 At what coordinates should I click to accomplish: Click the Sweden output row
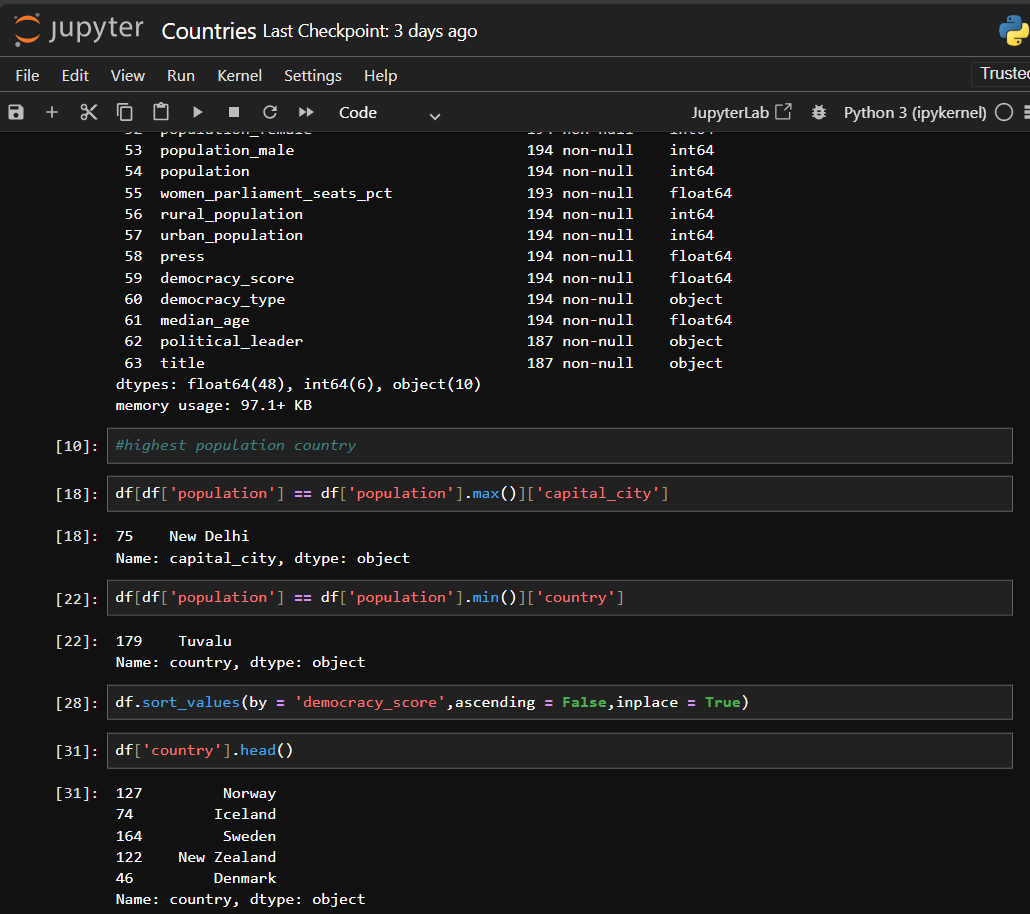pos(196,836)
